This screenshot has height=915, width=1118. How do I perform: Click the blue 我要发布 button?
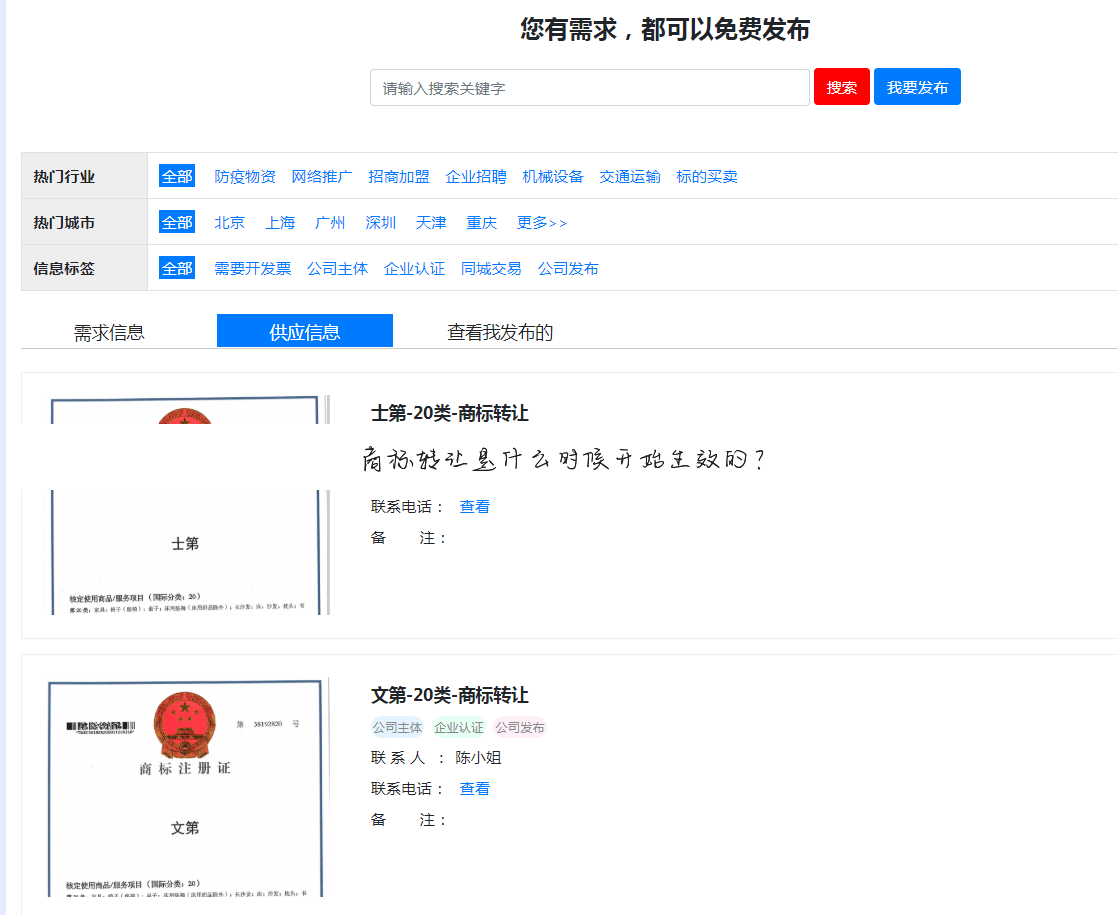[x=917, y=87]
